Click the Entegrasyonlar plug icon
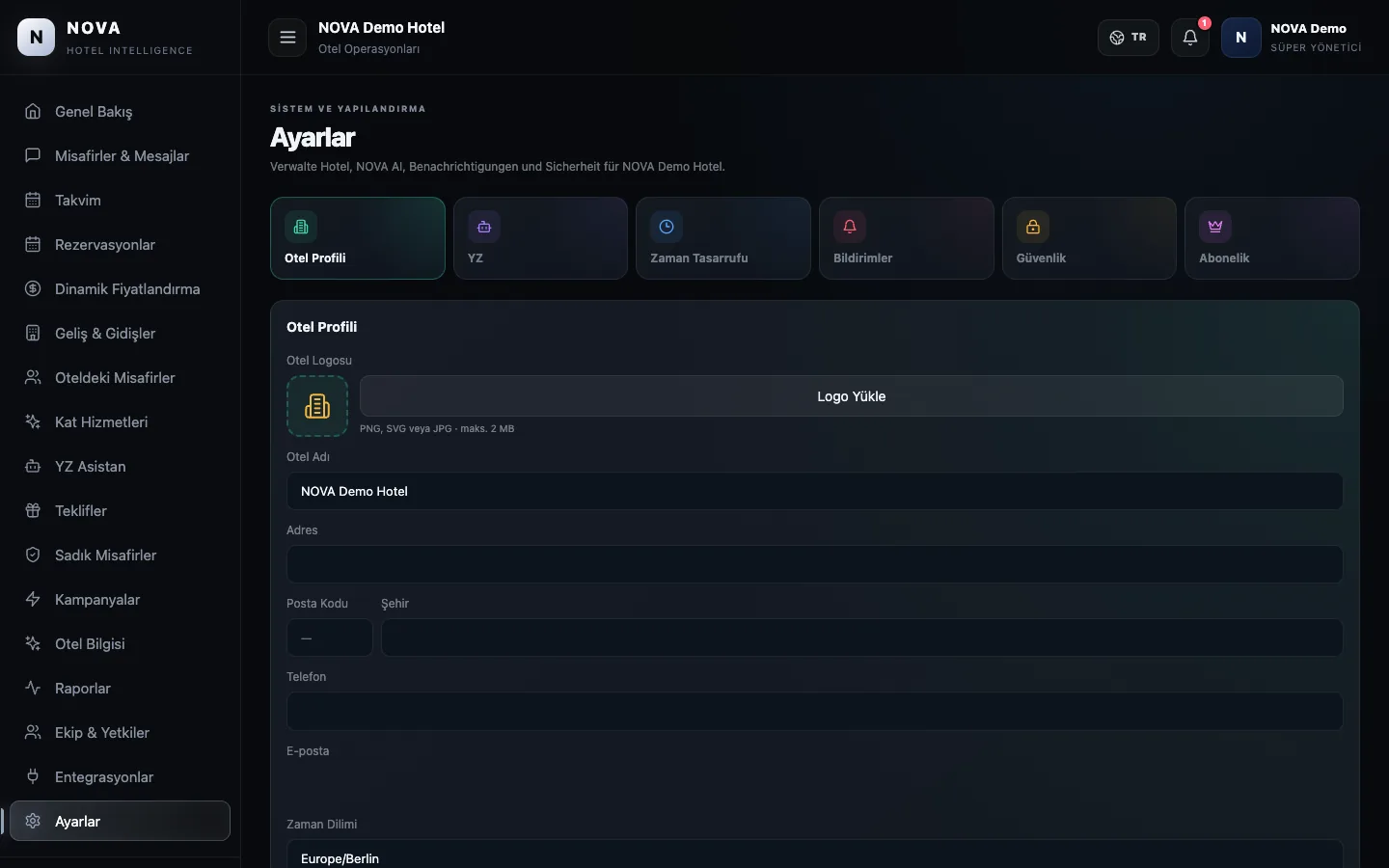This screenshot has height=868, width=1389. coord(33,776)
